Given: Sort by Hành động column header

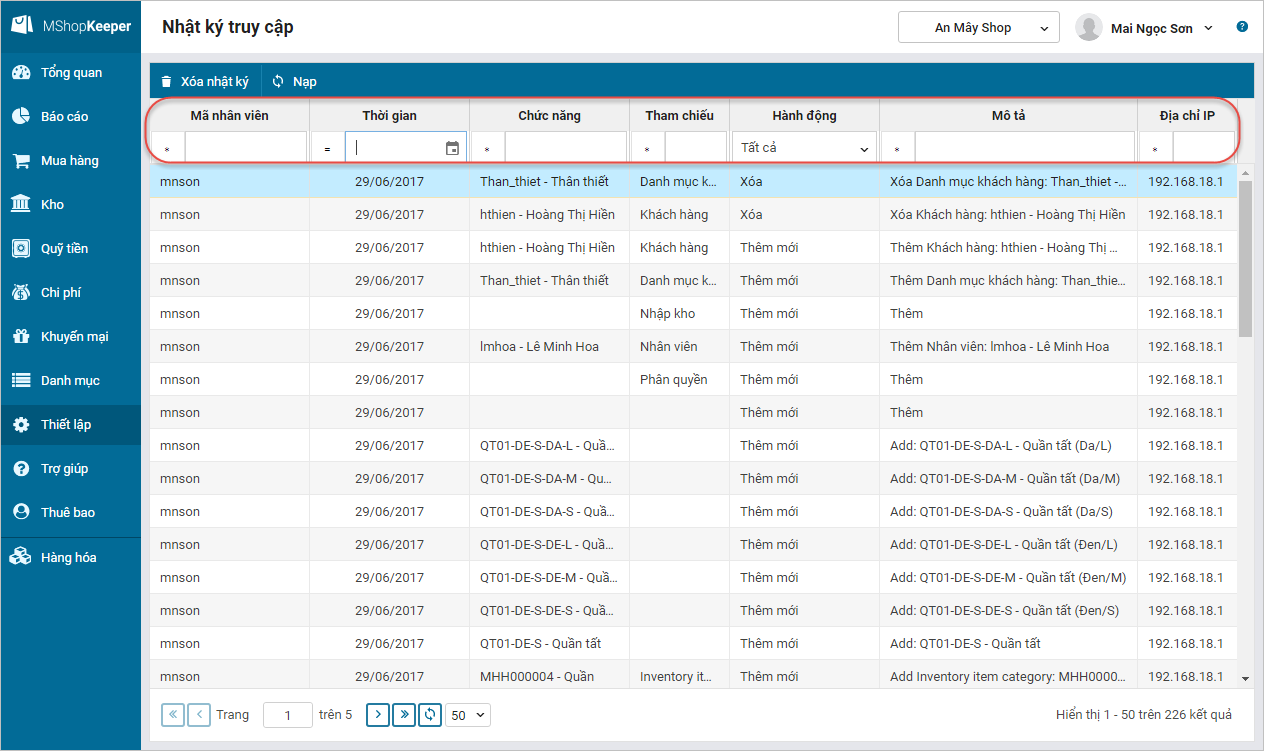Looking at the screenshot, I should point(804,115).
